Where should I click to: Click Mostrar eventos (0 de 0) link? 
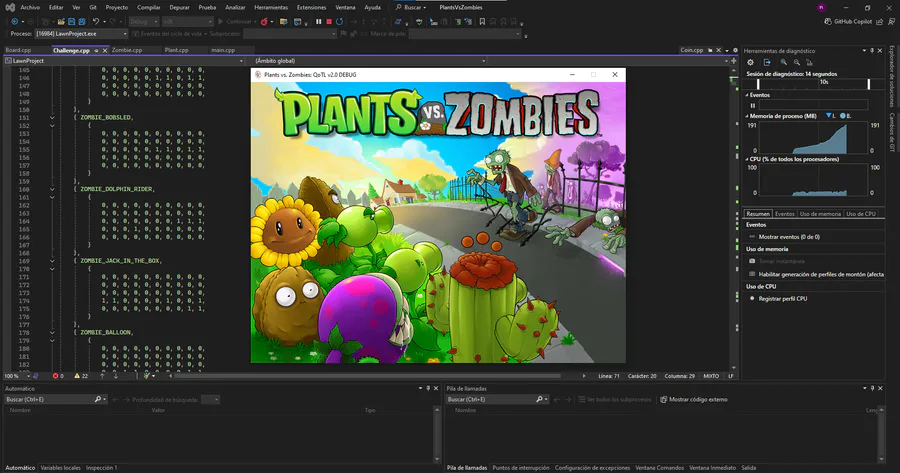[789, 236]
